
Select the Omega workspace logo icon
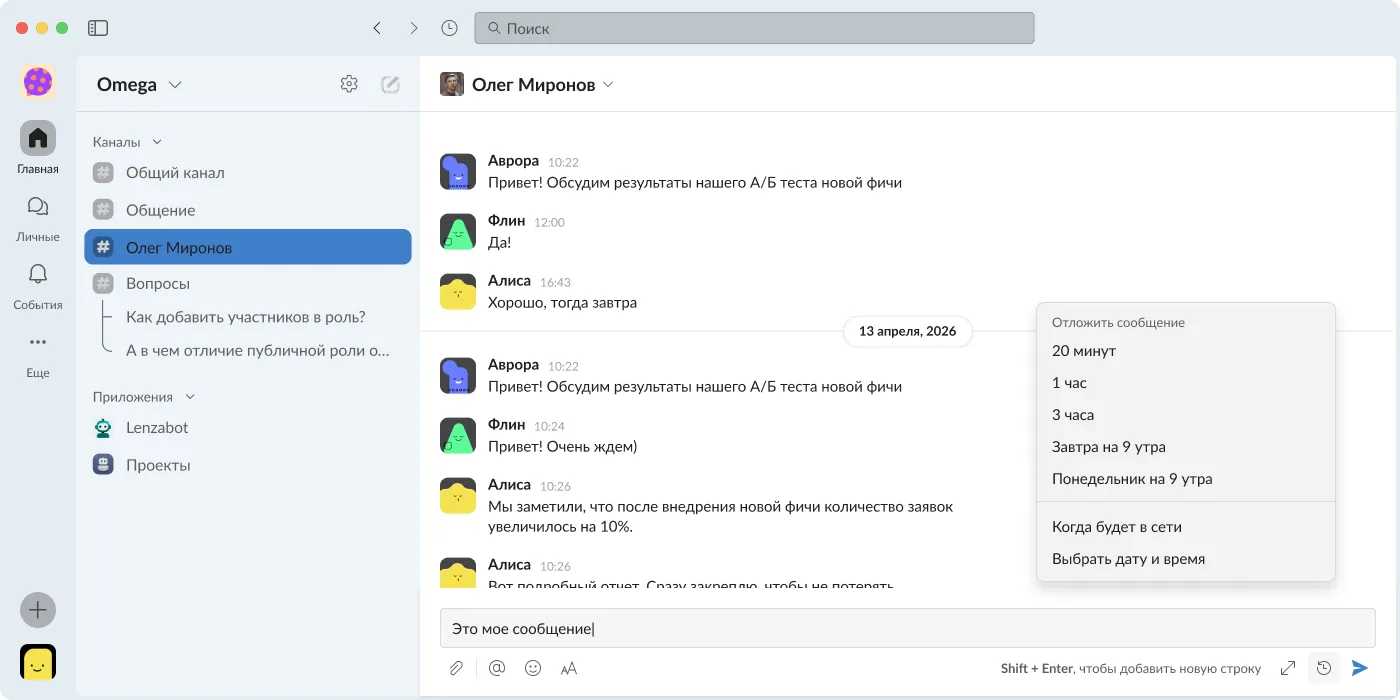coord(38,82)
